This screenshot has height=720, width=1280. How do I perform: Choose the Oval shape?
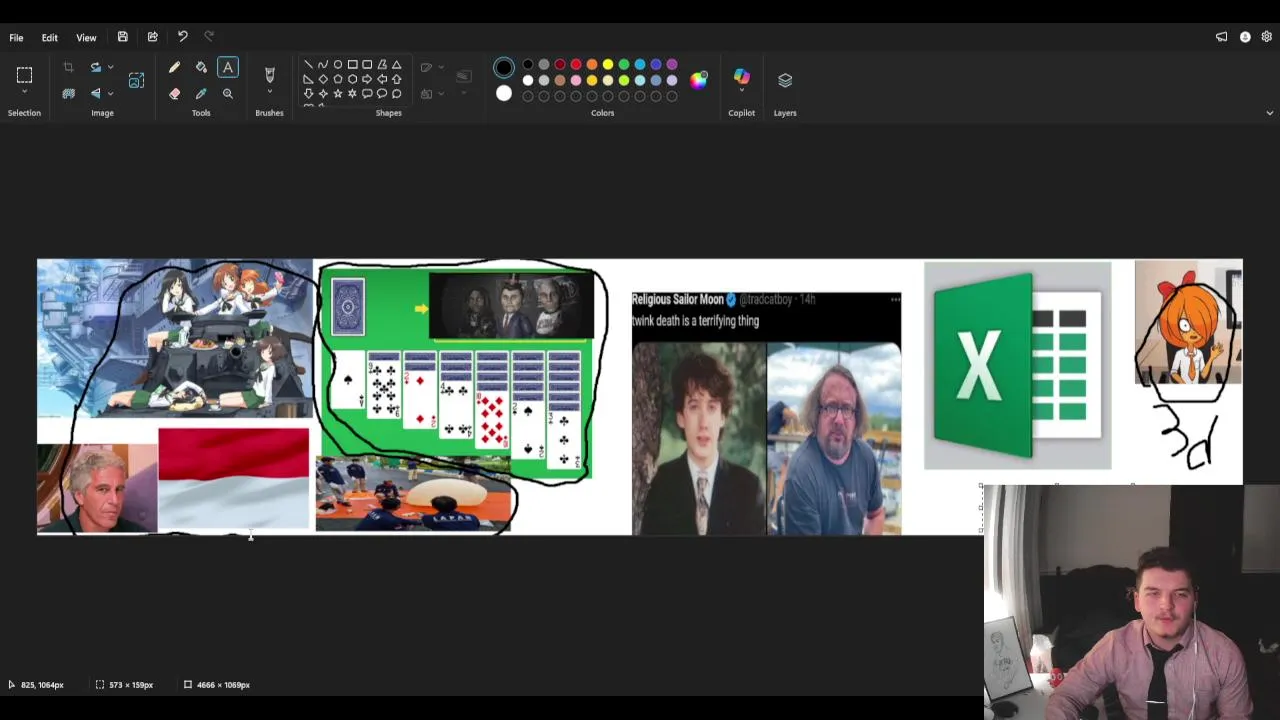pyautogui.click(x=337, y=64)
